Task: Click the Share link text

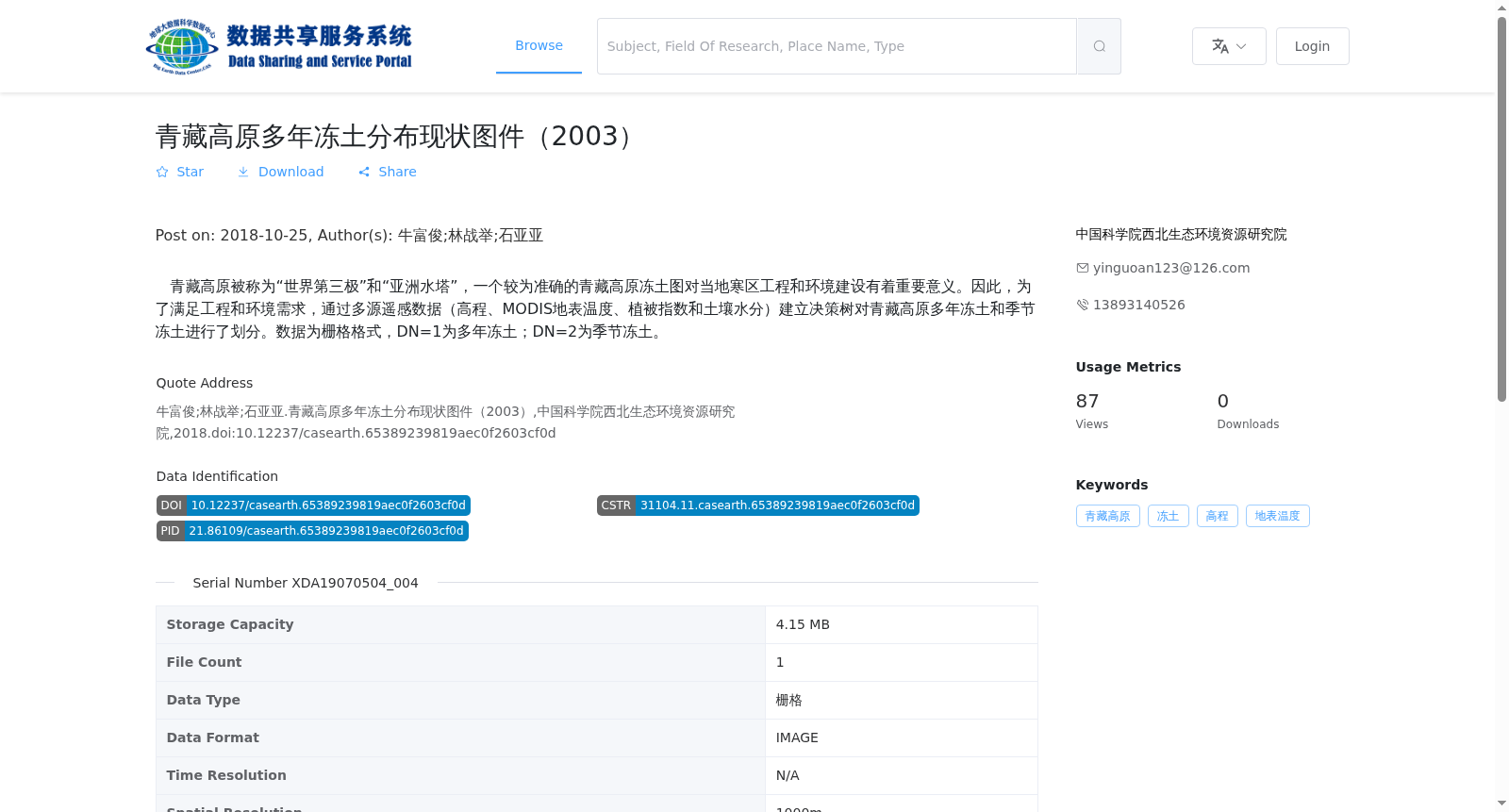Action: [397, 172]
